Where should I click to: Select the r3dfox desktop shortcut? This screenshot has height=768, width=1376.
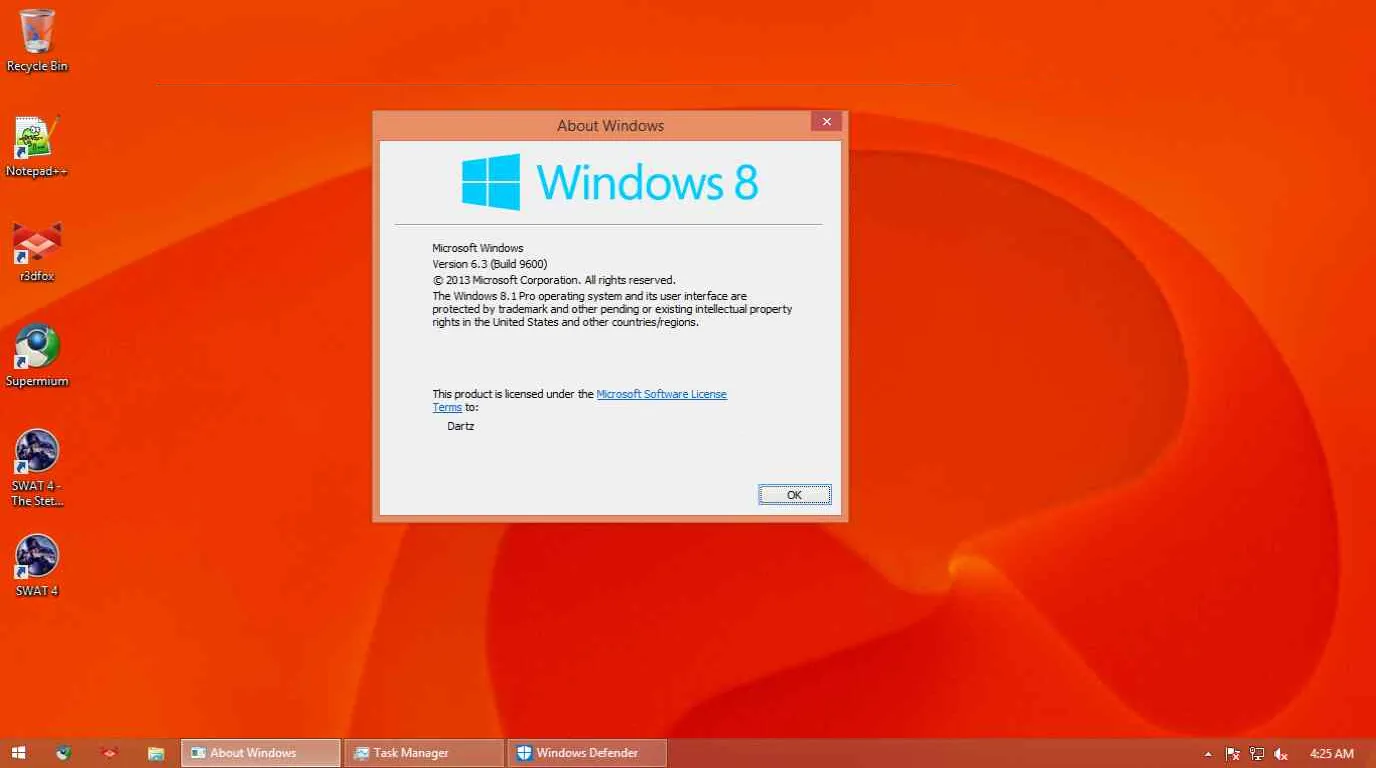click(x=37, y=251)
